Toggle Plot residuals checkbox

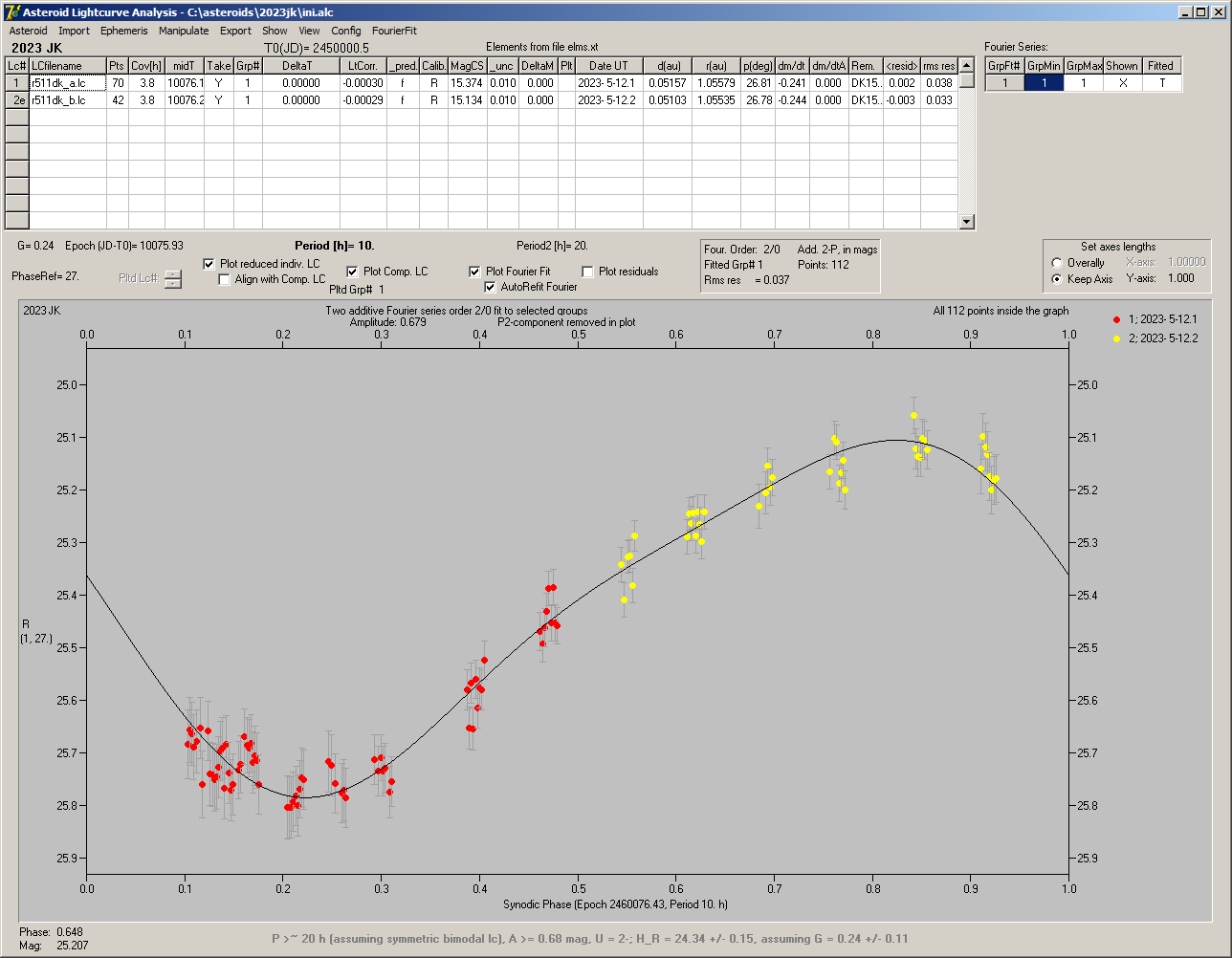(587, 272)
